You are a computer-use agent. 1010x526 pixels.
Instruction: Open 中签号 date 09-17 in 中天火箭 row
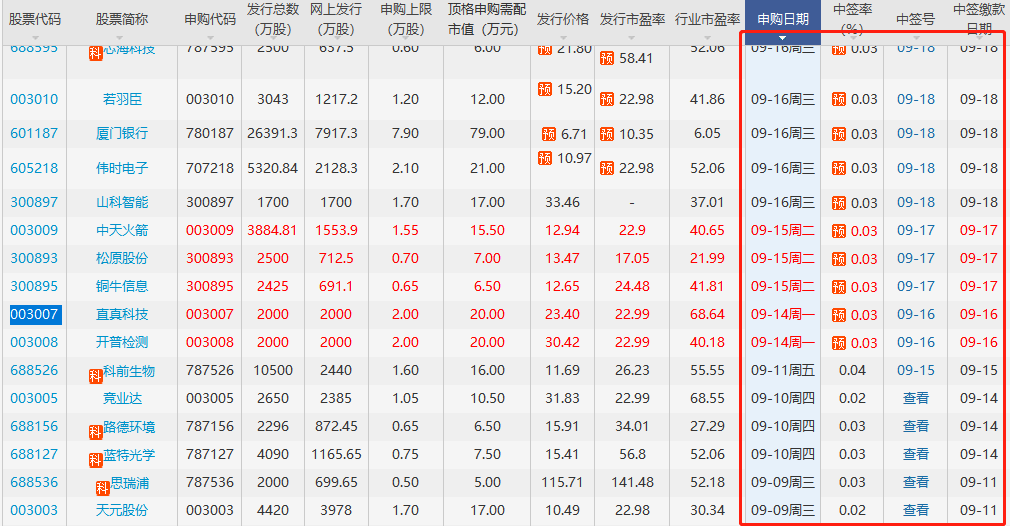(x=915, y=230)
